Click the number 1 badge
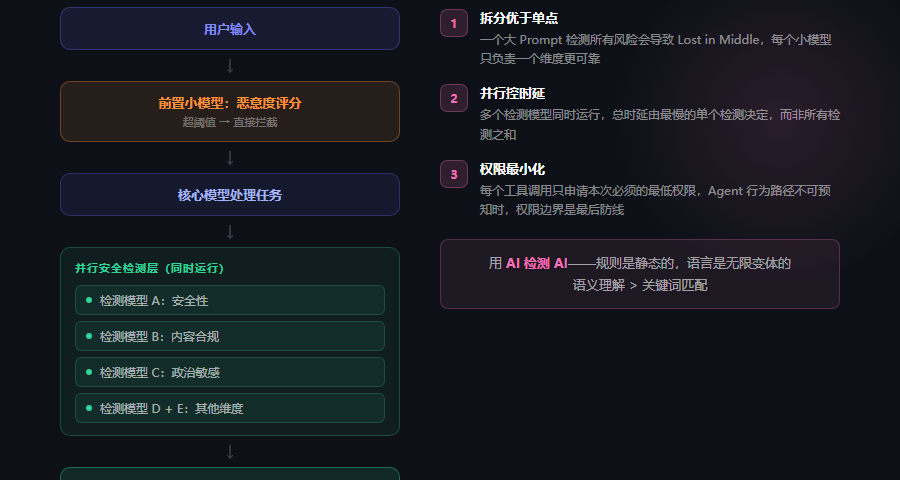Viewport: 900px width, 480px height. 453,23
